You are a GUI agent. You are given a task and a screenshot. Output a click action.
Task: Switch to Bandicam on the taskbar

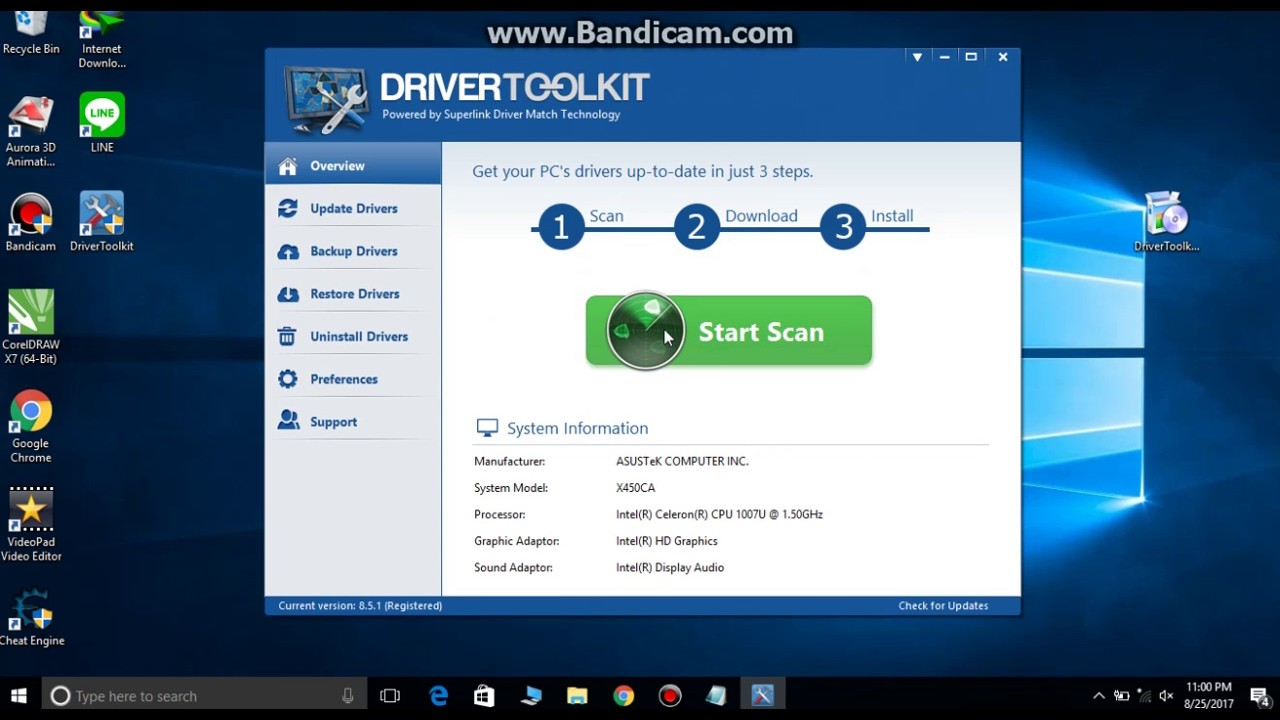pos(670,696)
